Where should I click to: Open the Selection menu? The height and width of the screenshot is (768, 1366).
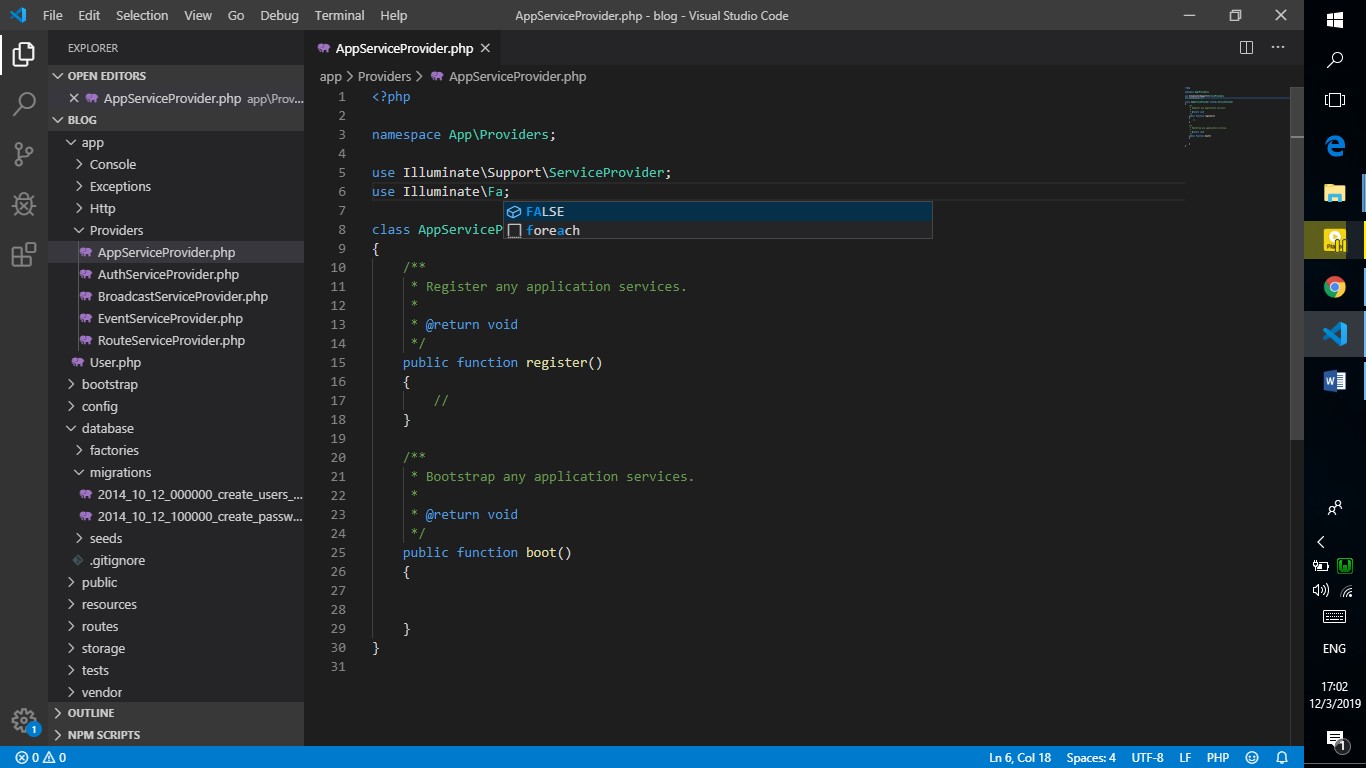pos(142,16)
